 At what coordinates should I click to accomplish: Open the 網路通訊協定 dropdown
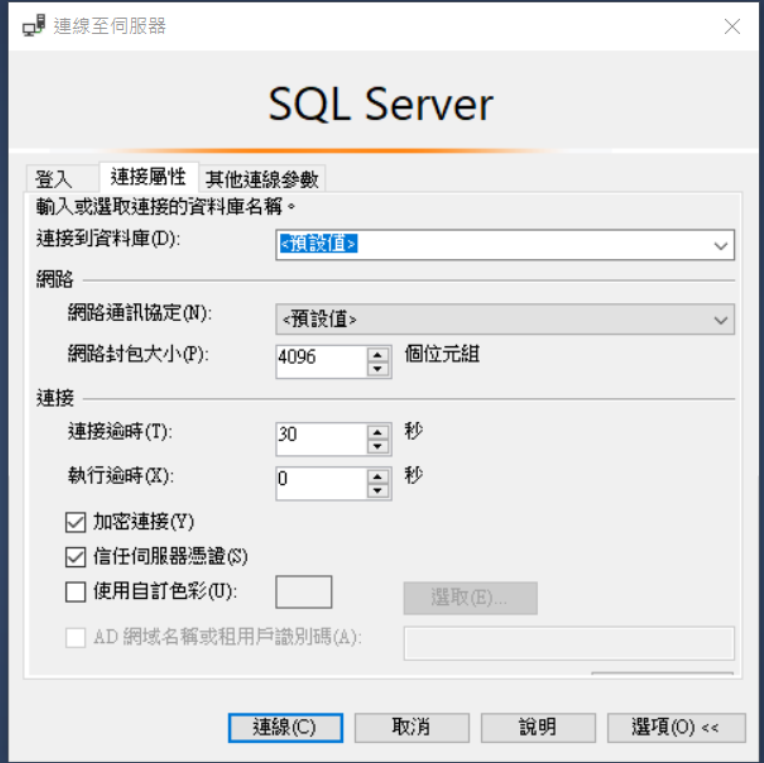tap(505, 319)
